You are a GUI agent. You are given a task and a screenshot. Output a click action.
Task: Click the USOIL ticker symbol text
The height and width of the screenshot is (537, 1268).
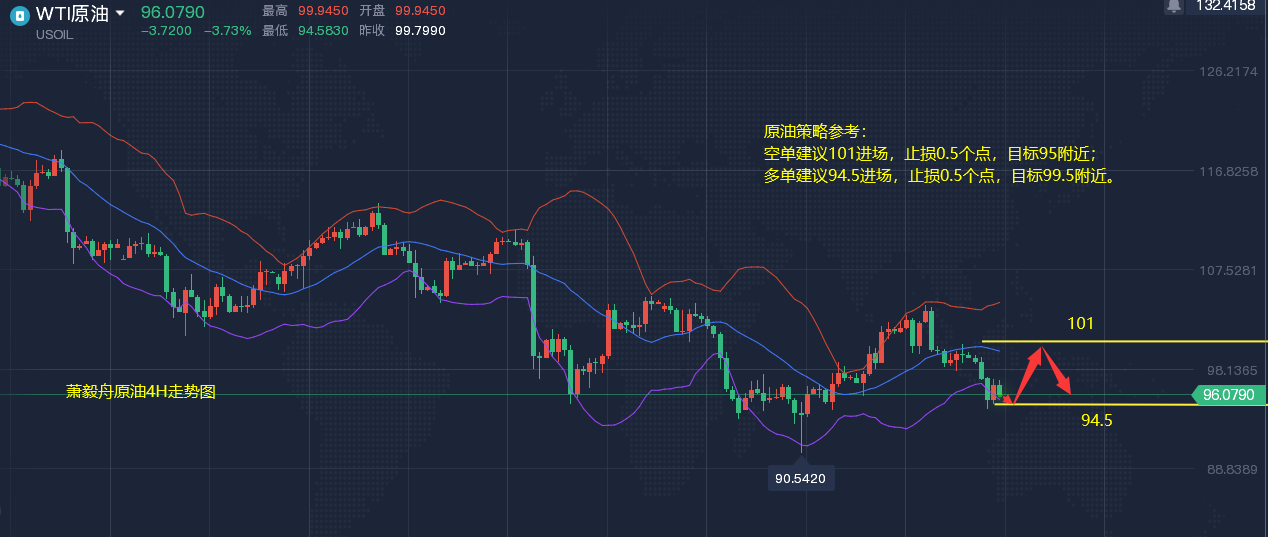tap(54, 34)
